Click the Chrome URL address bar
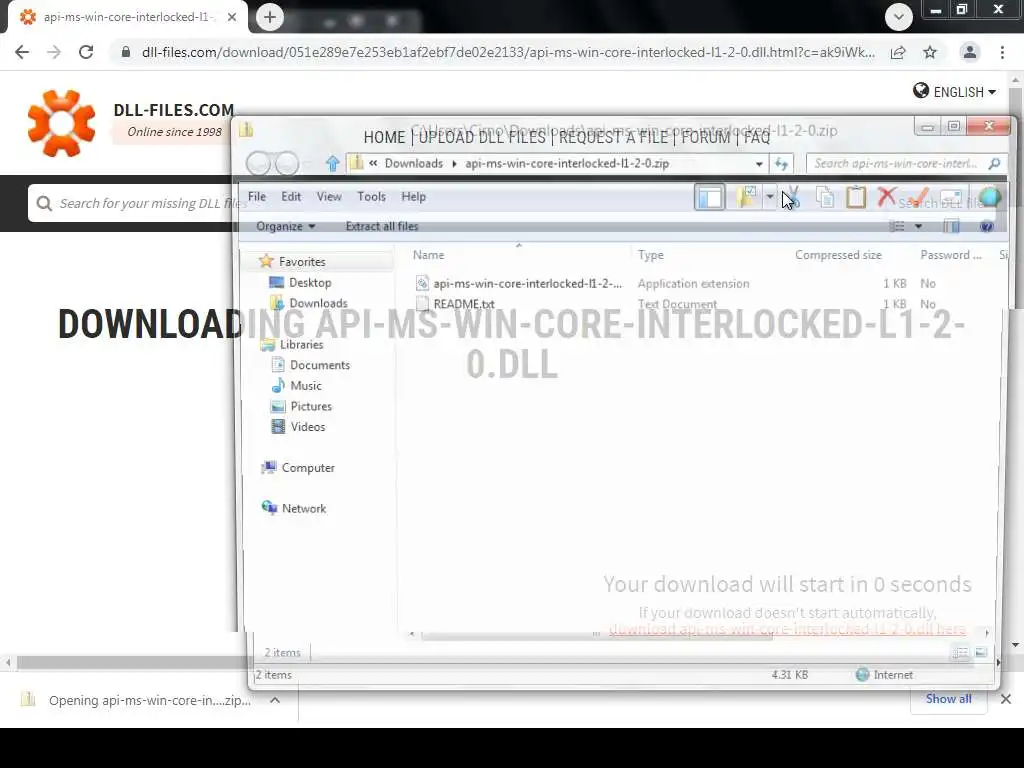Image resolution: width=1024 pixels, height=768 pixels. tap(506, 52)
